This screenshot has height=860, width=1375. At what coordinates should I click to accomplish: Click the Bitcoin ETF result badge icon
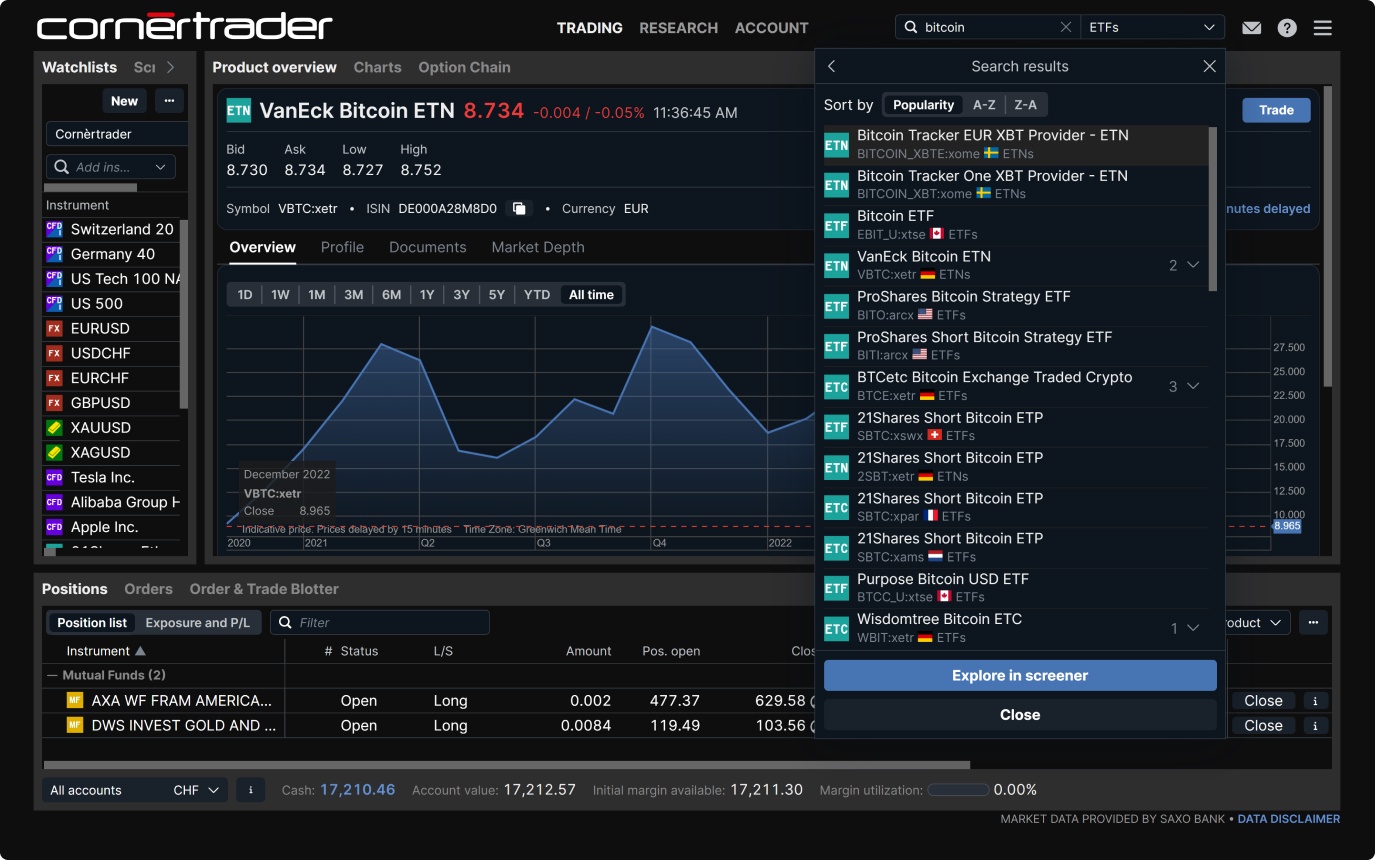(x=836, y=225)
